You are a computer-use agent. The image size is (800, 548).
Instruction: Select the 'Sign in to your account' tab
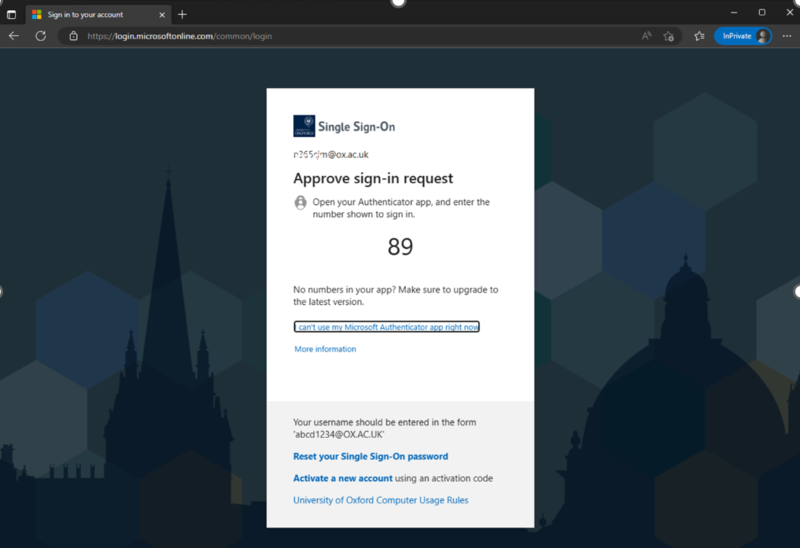point(90,14)
